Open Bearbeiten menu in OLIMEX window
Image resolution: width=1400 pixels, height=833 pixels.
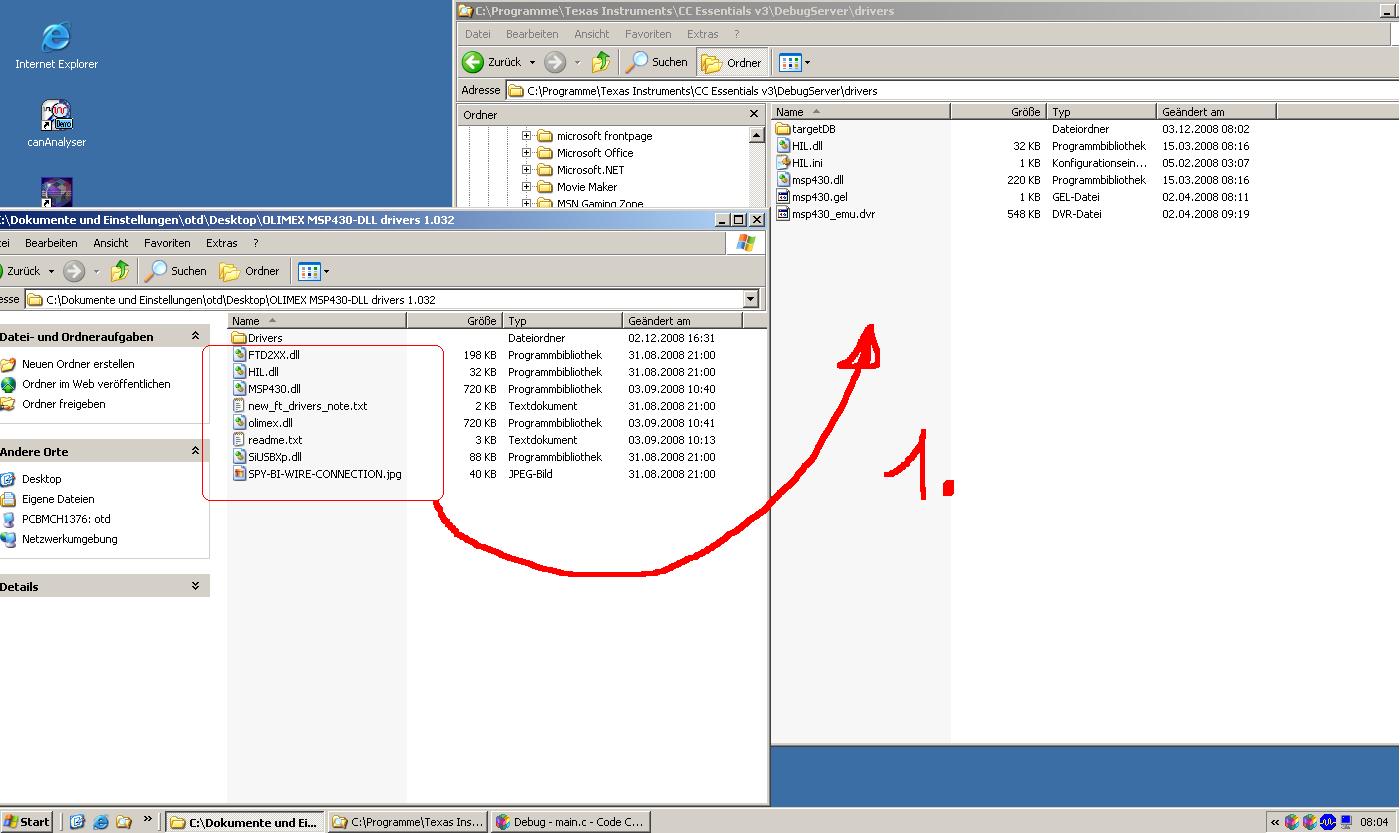[x=51, y=243]
